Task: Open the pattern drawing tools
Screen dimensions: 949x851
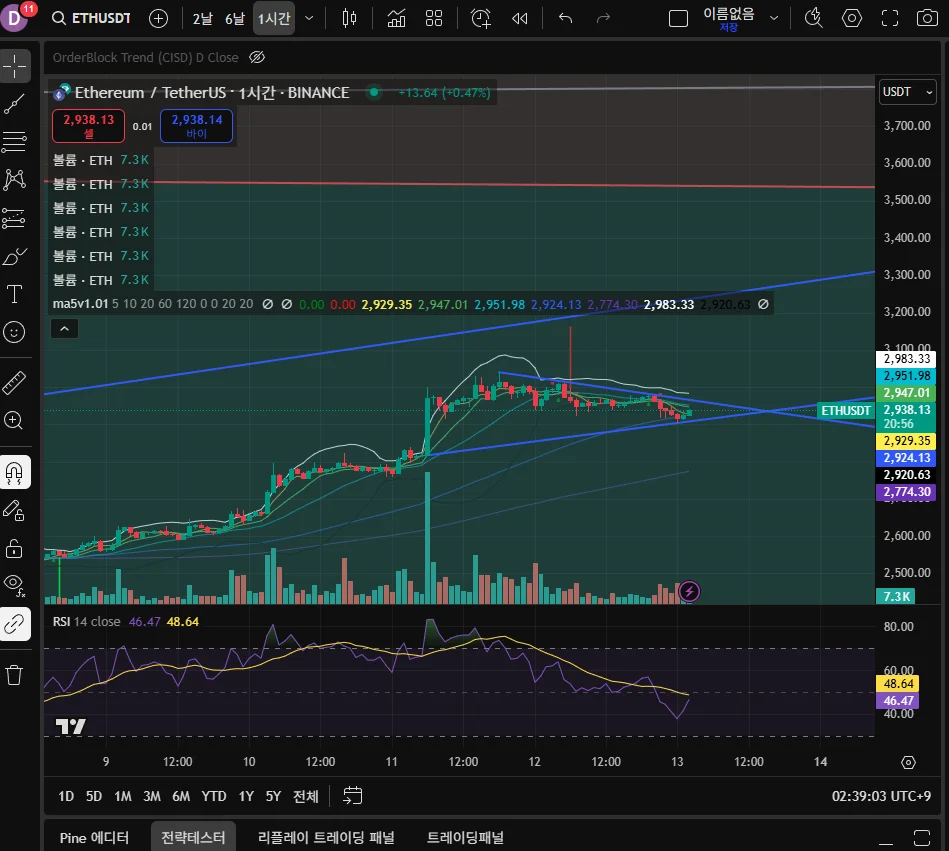Action: [x=15, y=180]
